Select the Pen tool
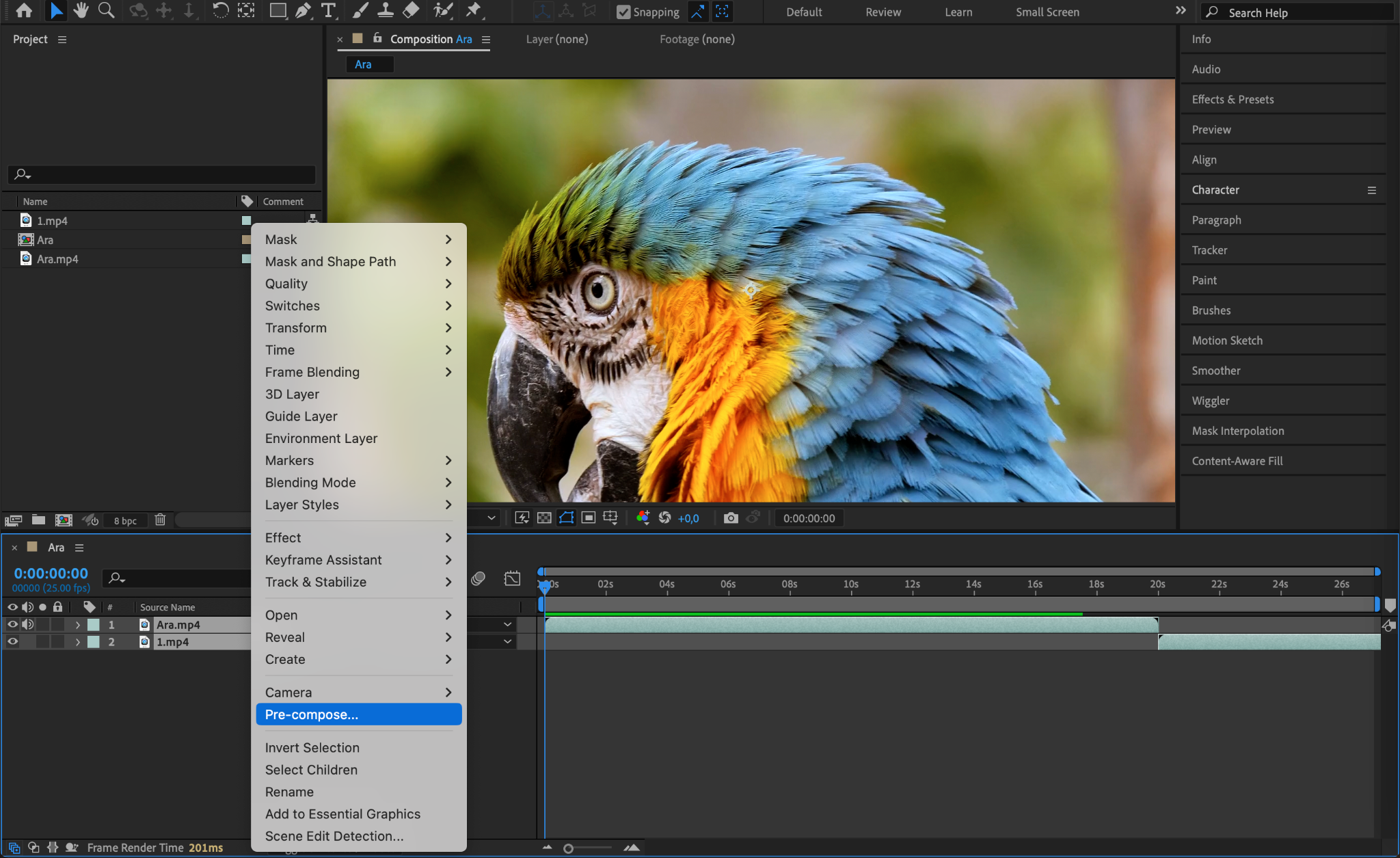The image size is (1400, 858). click(x=303, y=10)
